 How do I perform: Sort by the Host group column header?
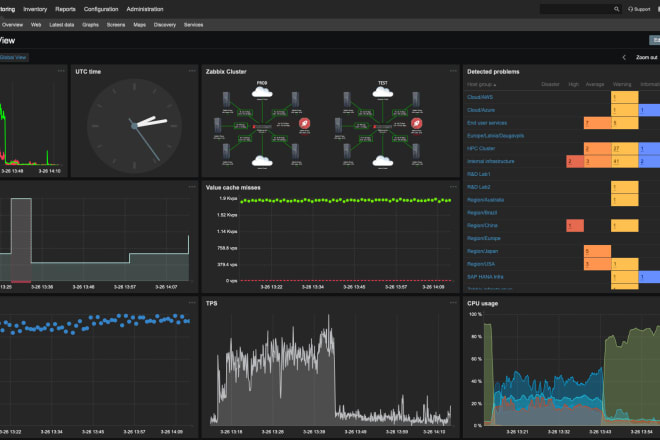point(481,85)
